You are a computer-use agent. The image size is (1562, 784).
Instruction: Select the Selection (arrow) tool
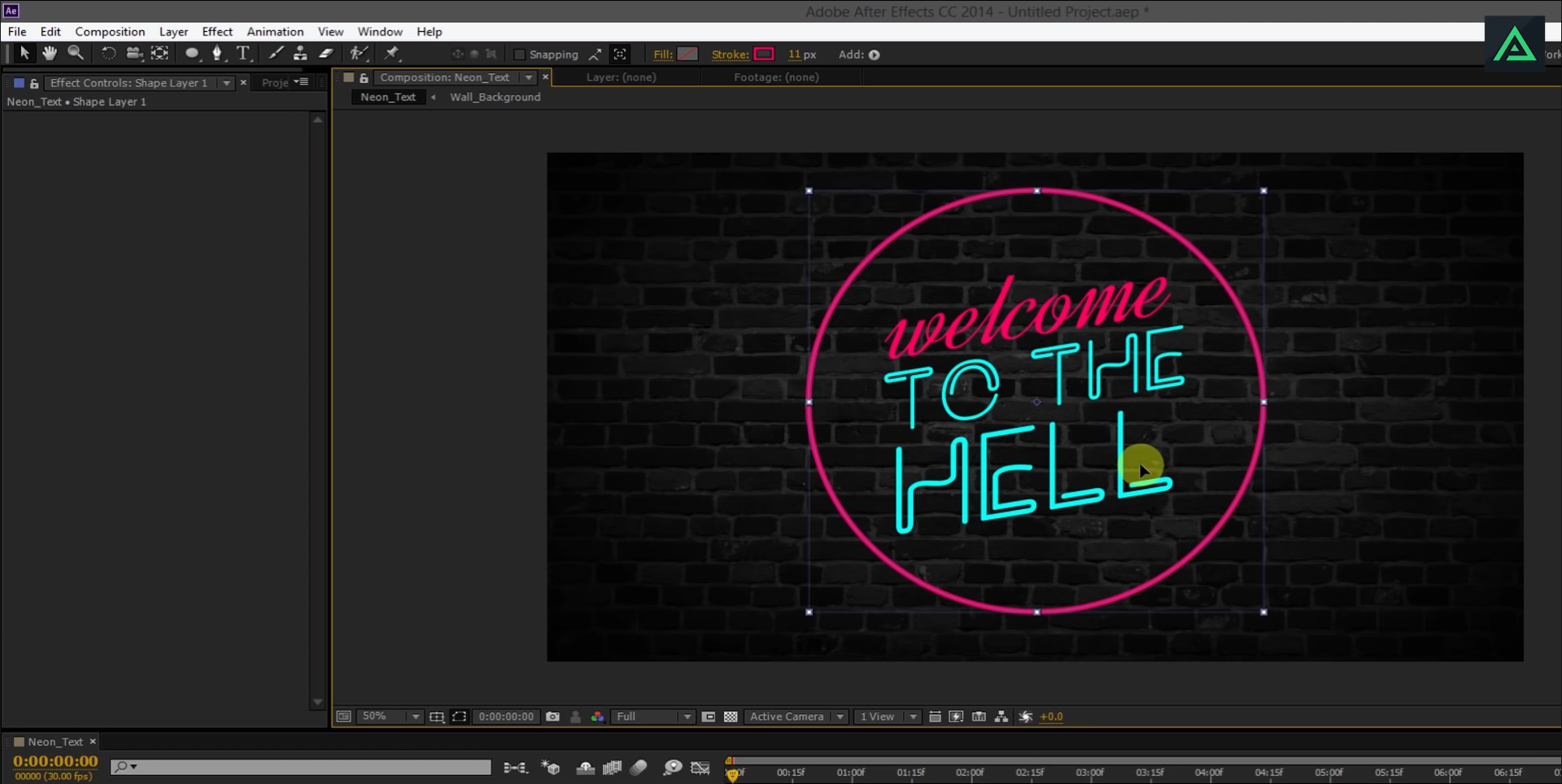click(24, 54)
